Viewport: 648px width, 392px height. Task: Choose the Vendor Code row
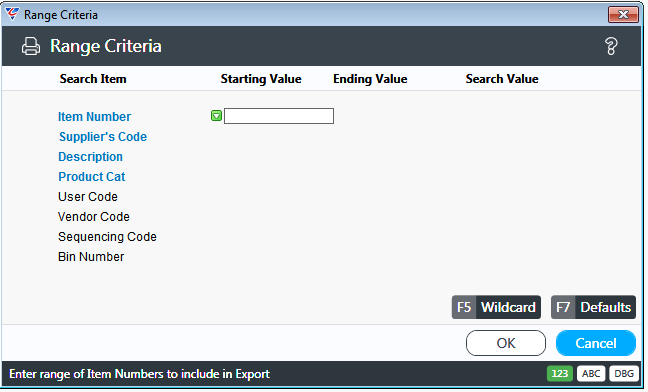pos(94,216)
